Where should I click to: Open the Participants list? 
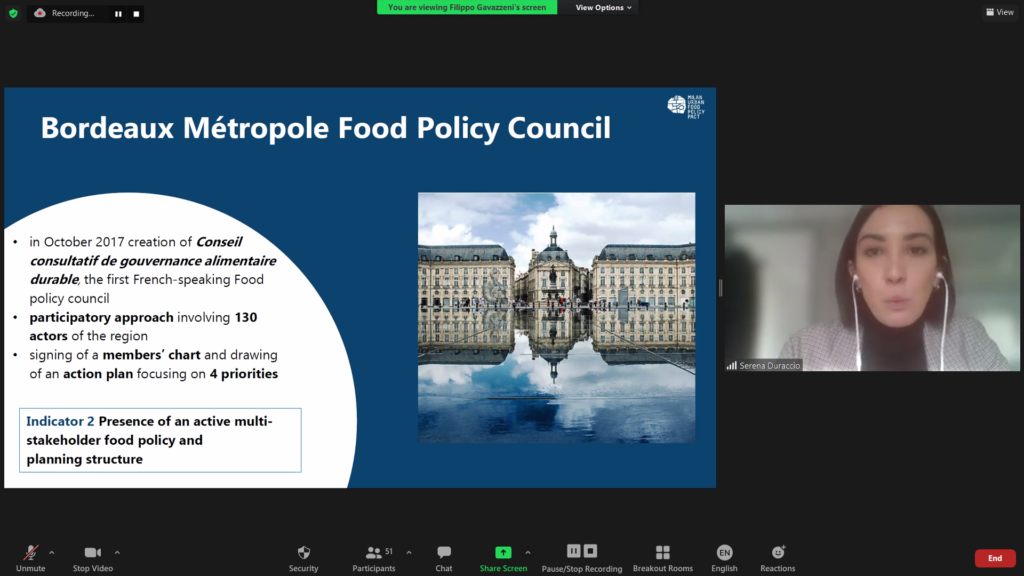(x=374, y=557)
